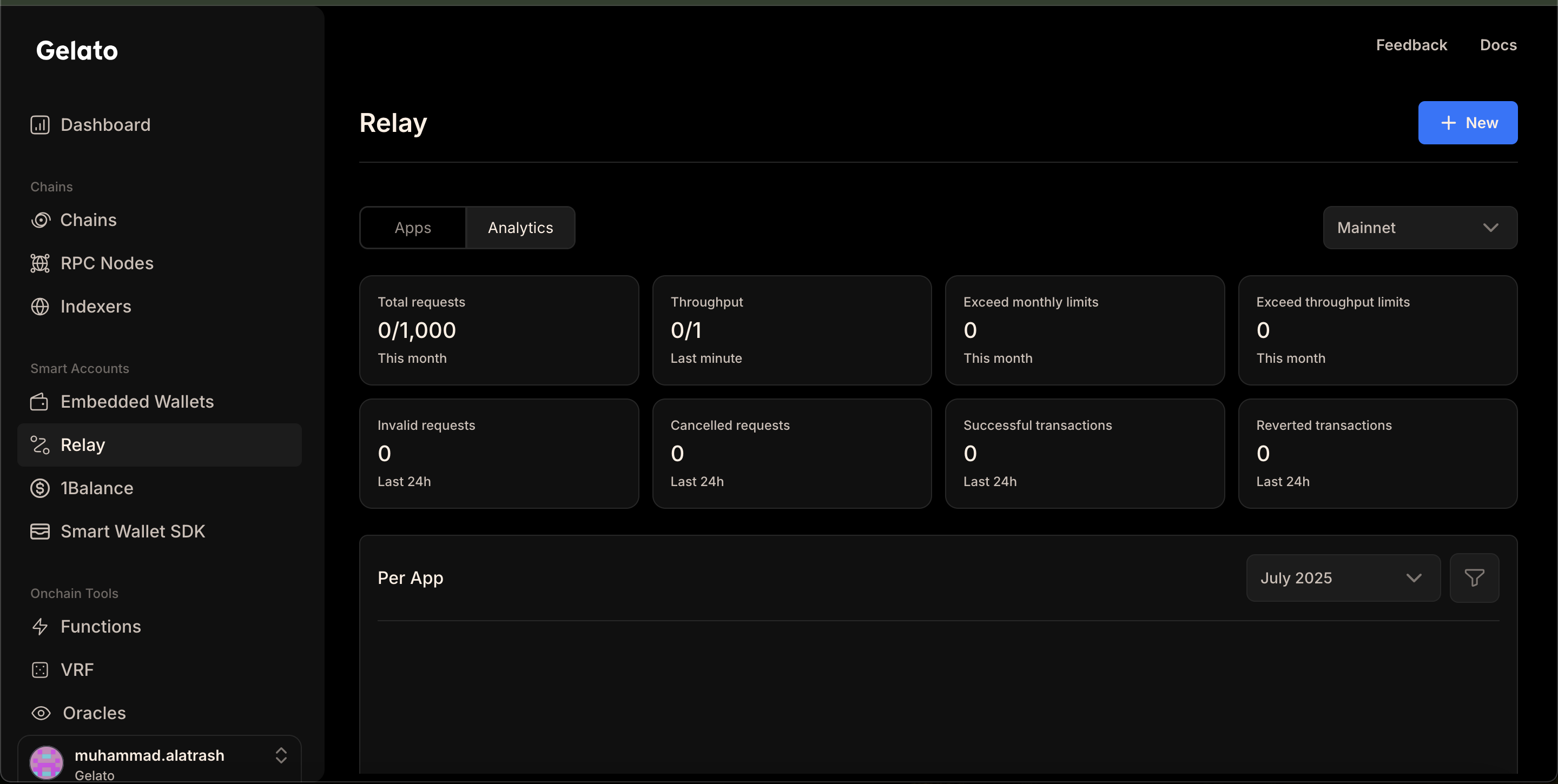
Task: Click the Successful transactions card
Action: click(1085, 454)
